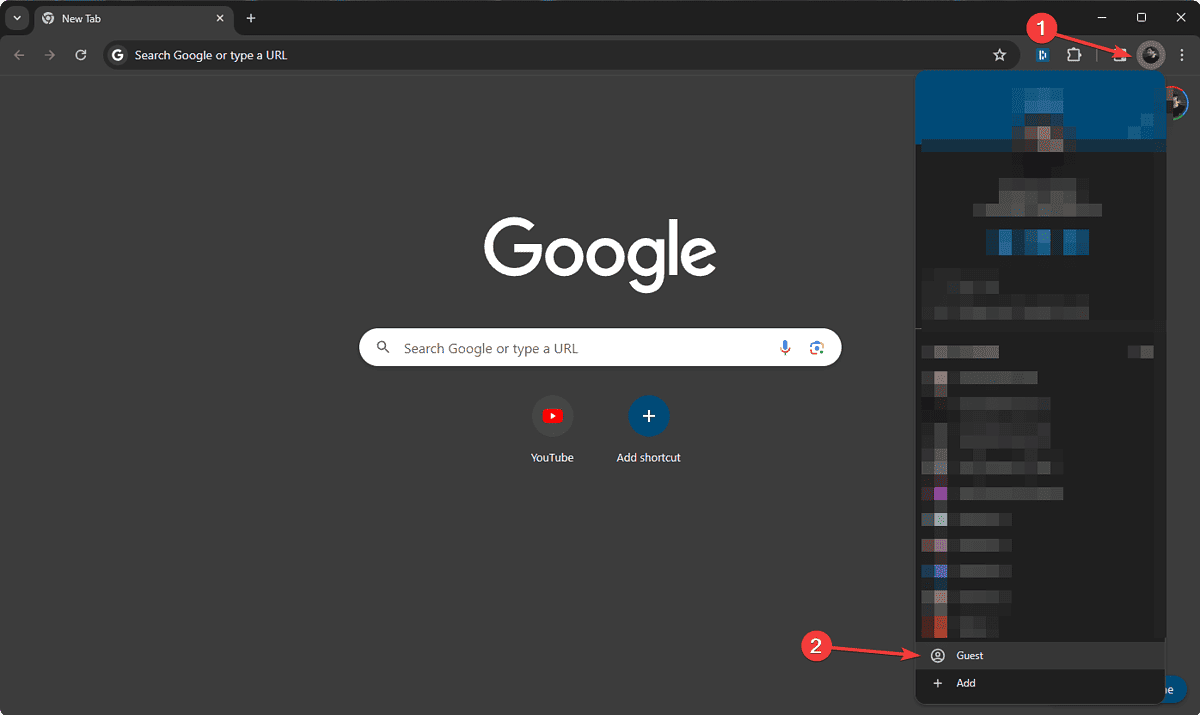This screenshot has height=715, width=1200.
Task: Click the Add shortcut button
Action: pyautogui.click(x=648, y=430)
